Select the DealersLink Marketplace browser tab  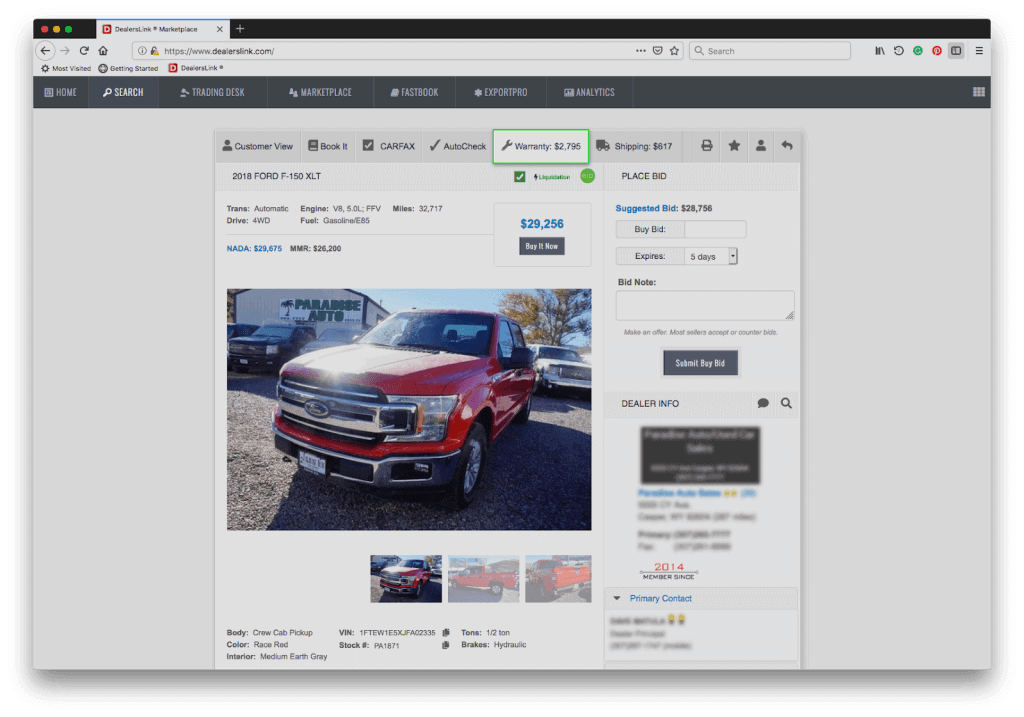click(163, 29)
